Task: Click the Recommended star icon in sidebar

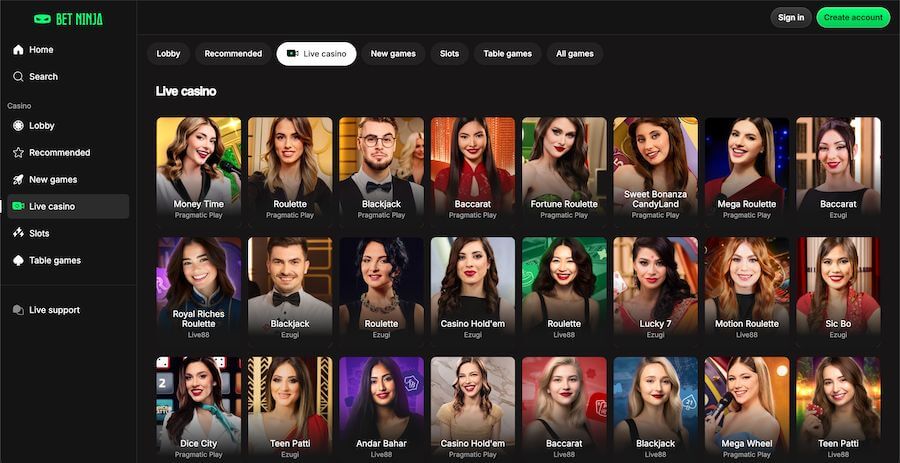Action: click(18, 153)
